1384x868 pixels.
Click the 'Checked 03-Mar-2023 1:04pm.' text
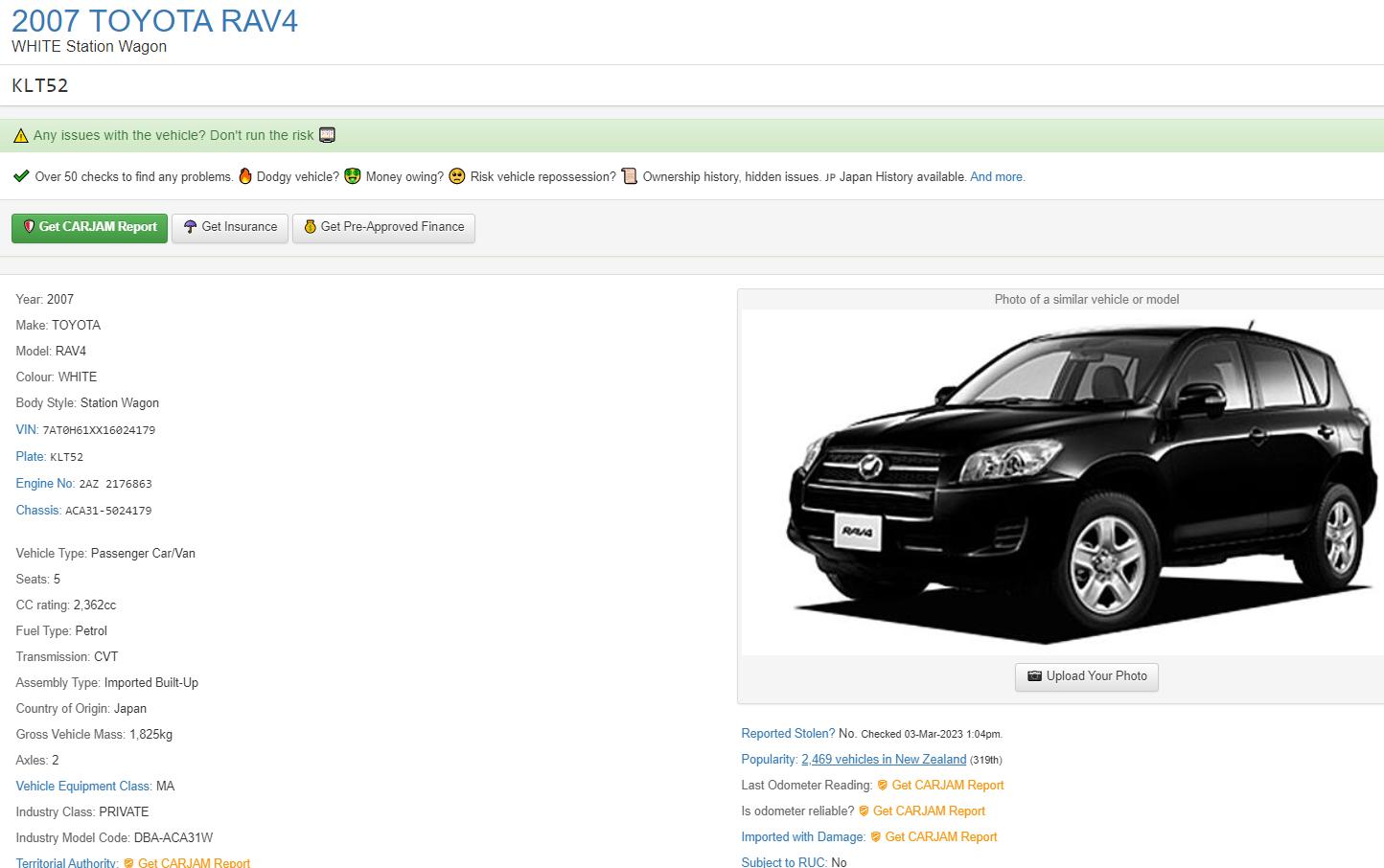(932, 735)
